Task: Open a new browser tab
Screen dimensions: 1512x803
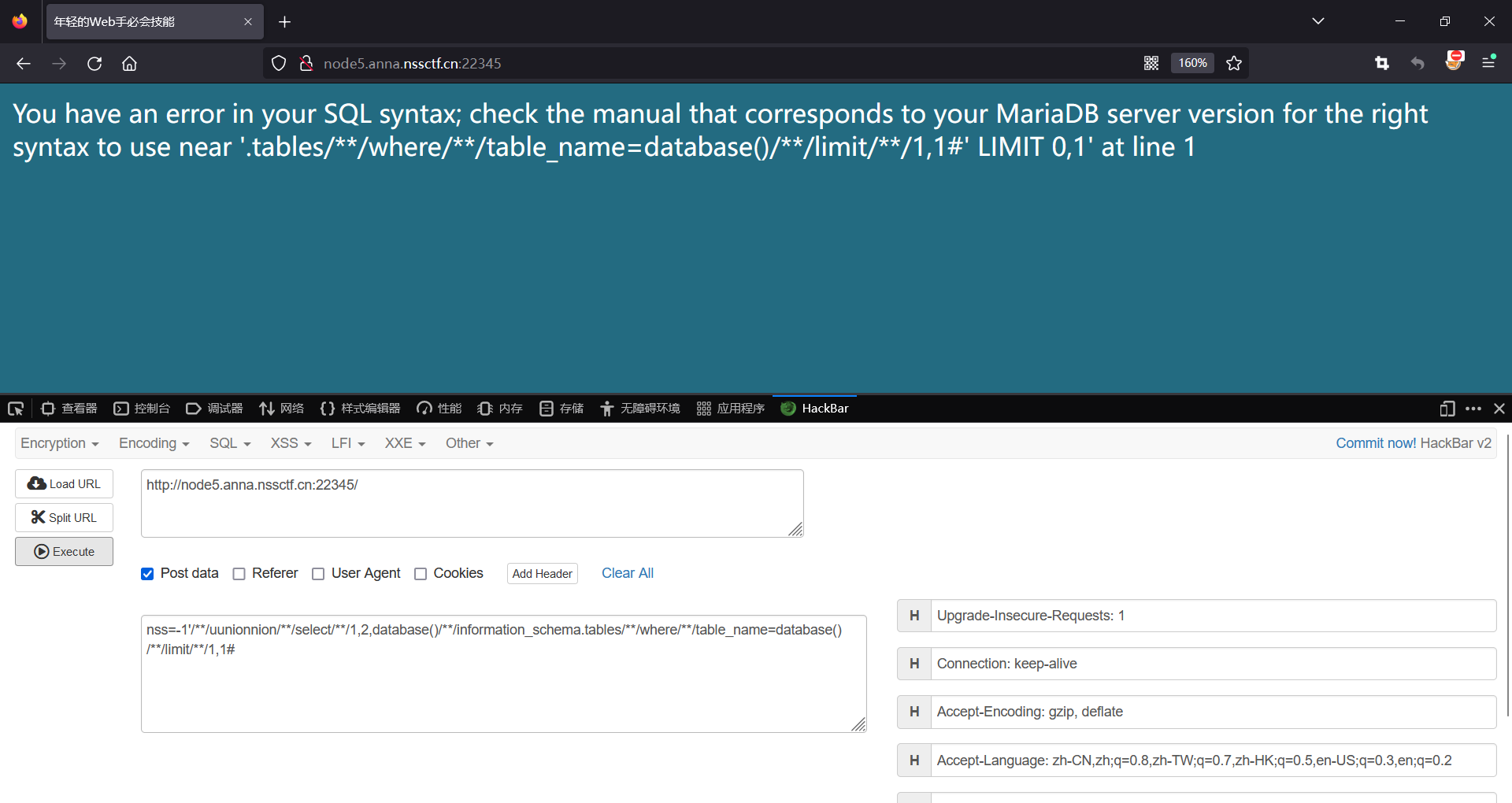Action: (285, 22)
